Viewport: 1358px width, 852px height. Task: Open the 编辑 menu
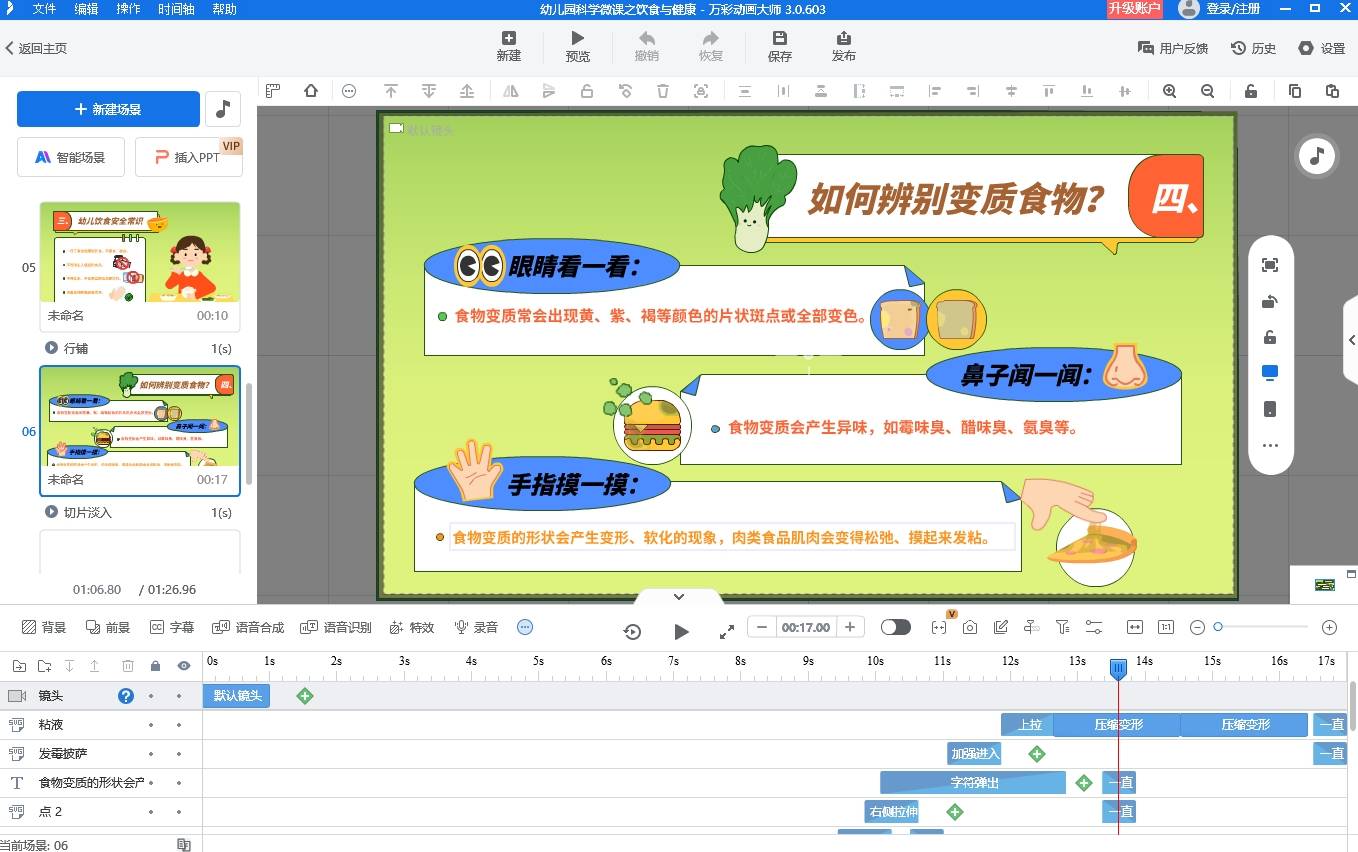click(x=86, y=9)
